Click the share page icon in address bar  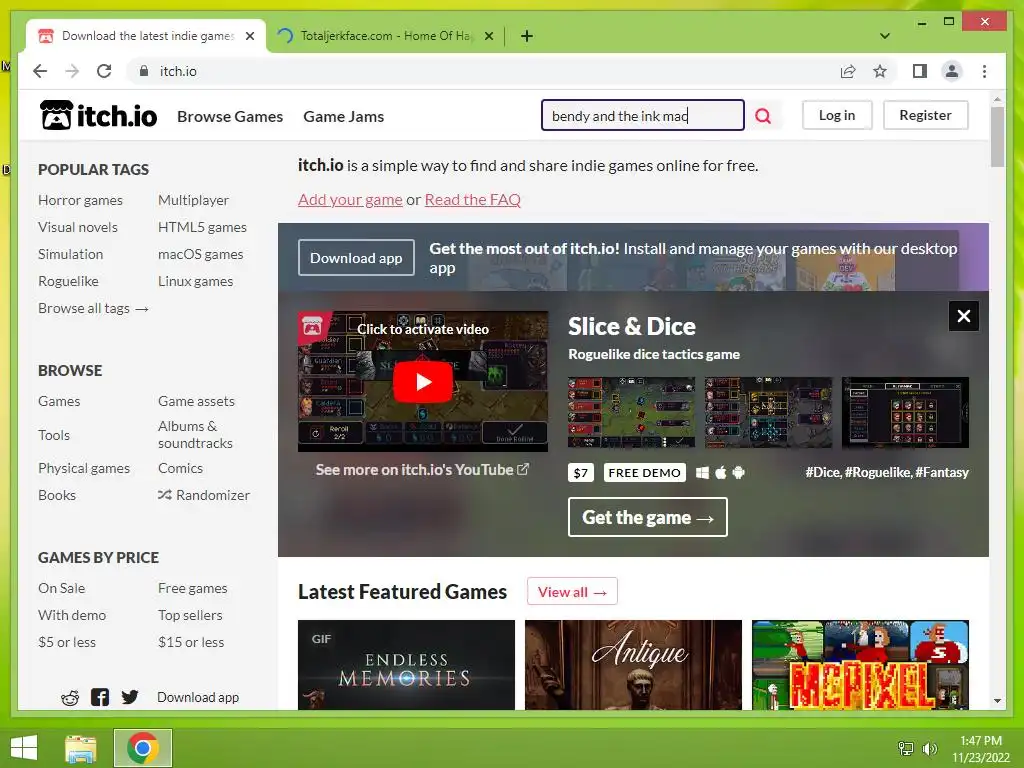tap(848, 71)
